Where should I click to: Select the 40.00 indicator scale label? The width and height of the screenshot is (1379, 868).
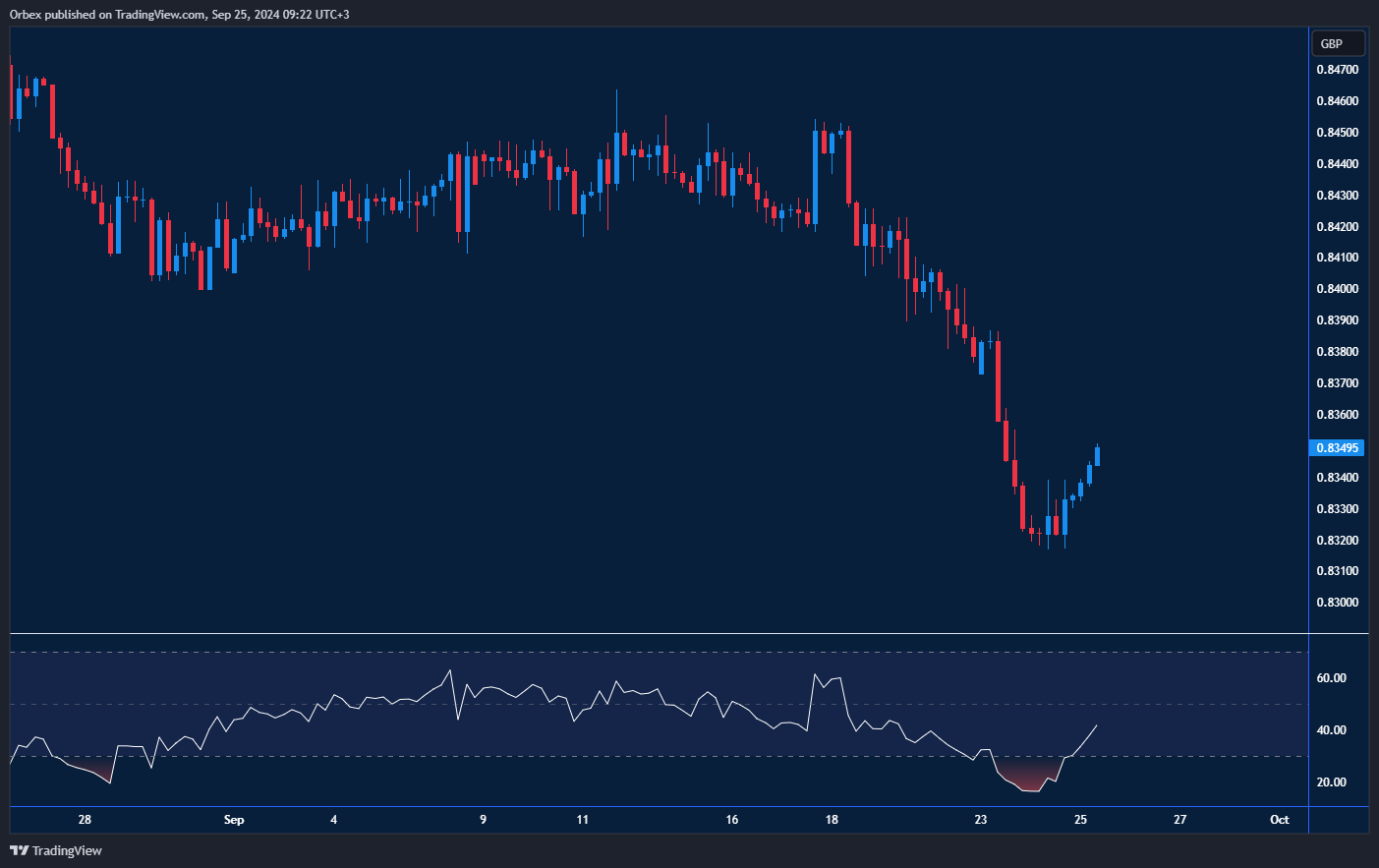click(1331, 730)
